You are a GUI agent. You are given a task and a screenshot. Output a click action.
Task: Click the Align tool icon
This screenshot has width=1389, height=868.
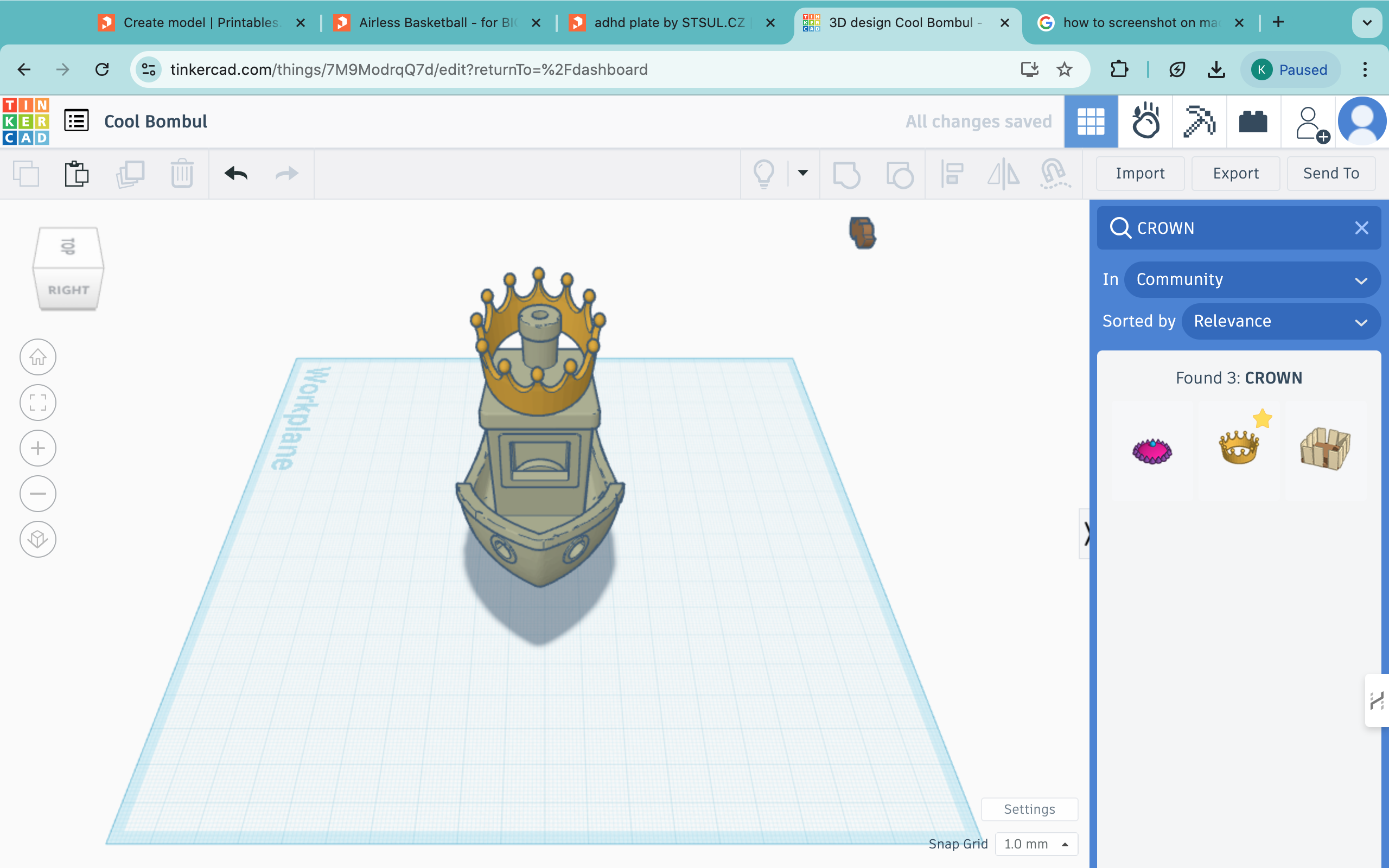(952, 174)
